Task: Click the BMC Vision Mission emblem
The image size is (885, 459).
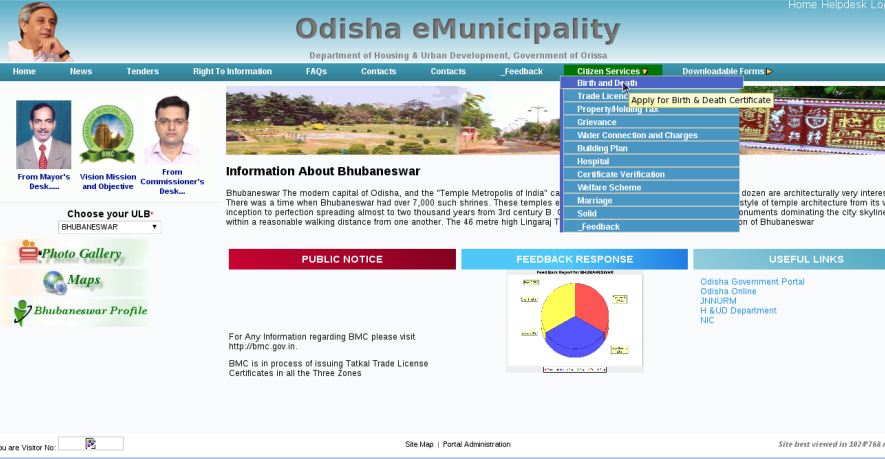Action: 107,134
